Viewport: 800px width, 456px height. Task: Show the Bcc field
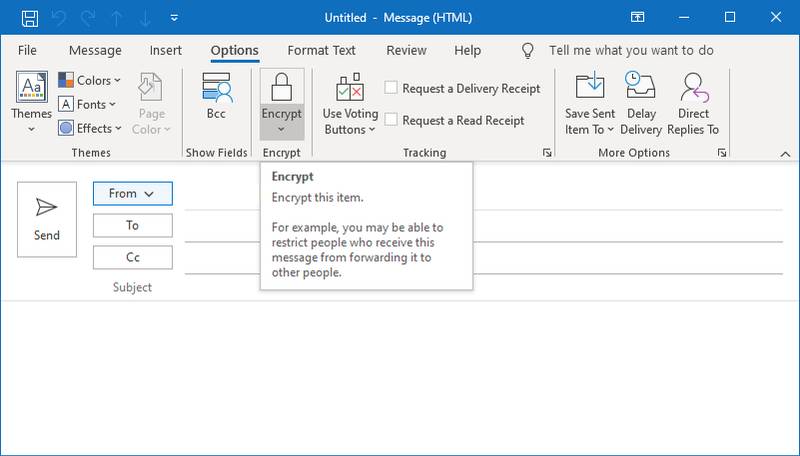click(216, 96)
